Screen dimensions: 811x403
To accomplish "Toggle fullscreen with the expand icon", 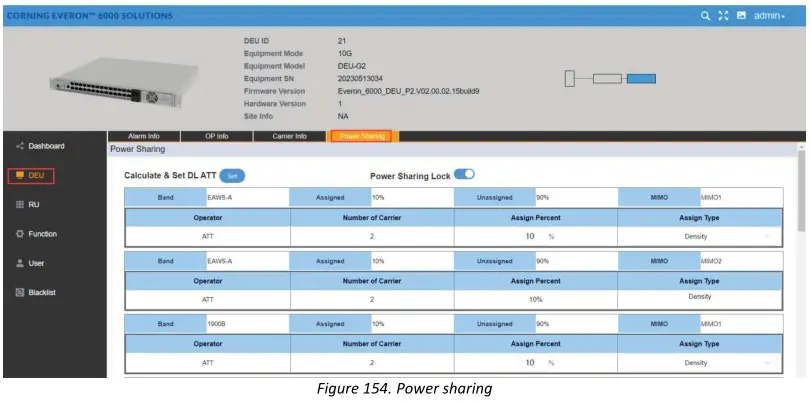I will (723, 16).
